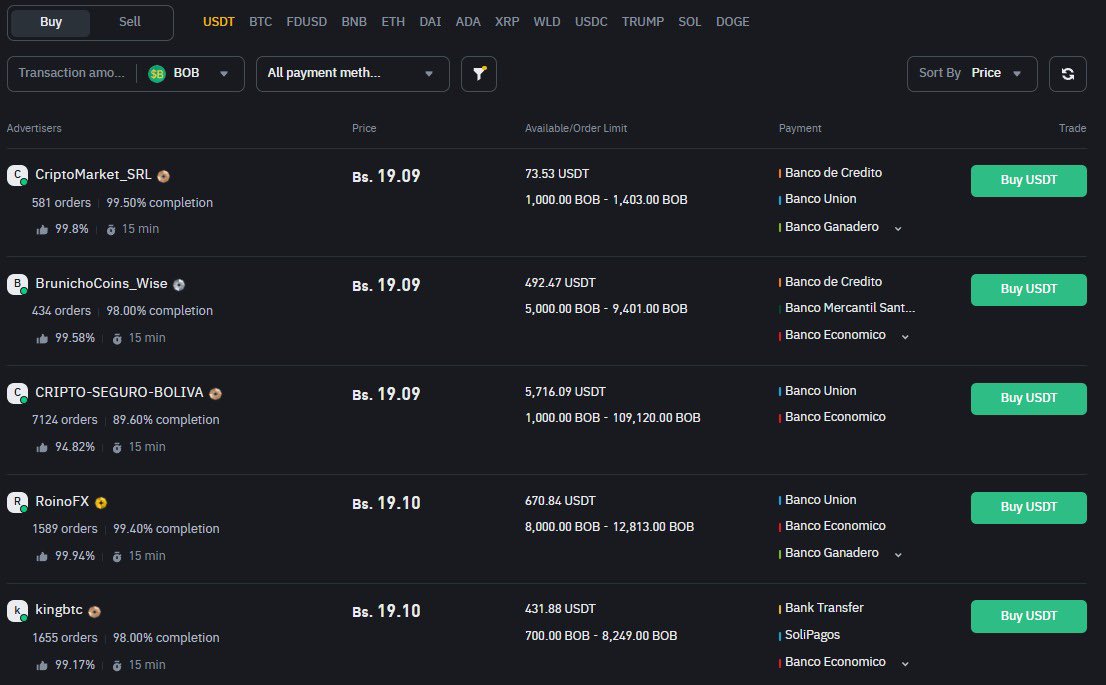Click the refresh listings icon
1106x685 pixels.
1067,73
